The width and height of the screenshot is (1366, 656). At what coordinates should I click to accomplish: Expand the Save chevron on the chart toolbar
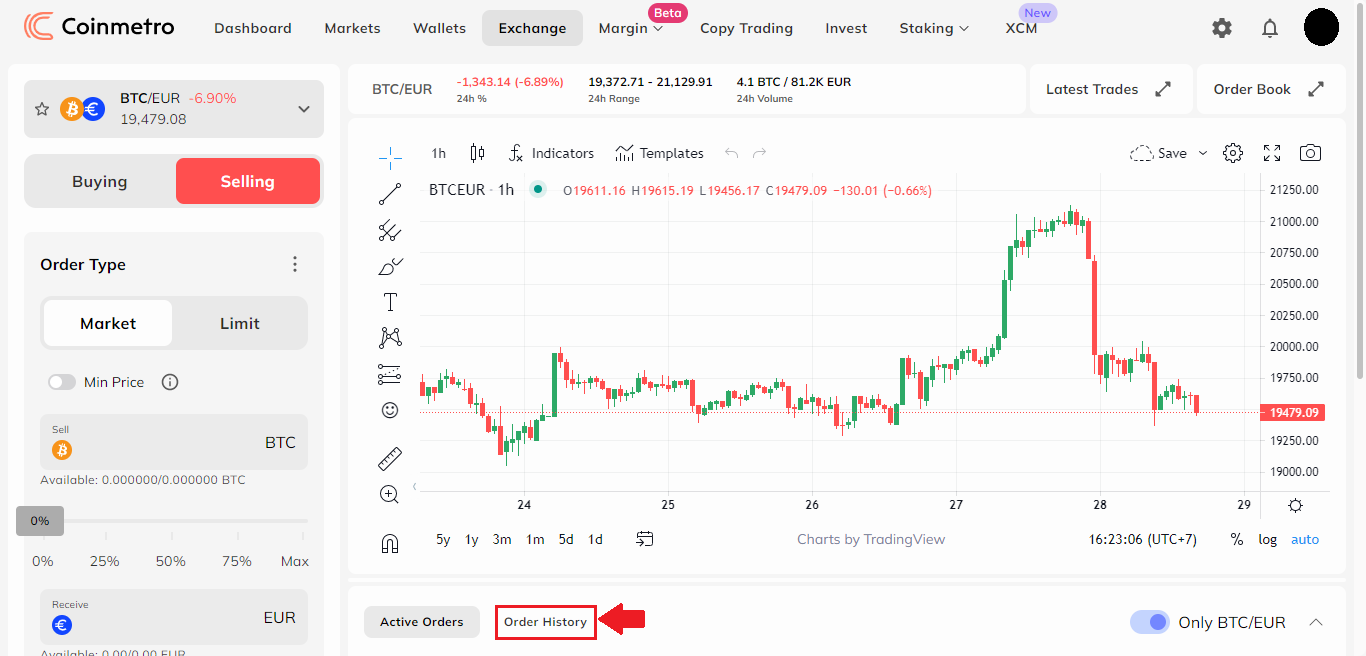tap(1205, 152)
